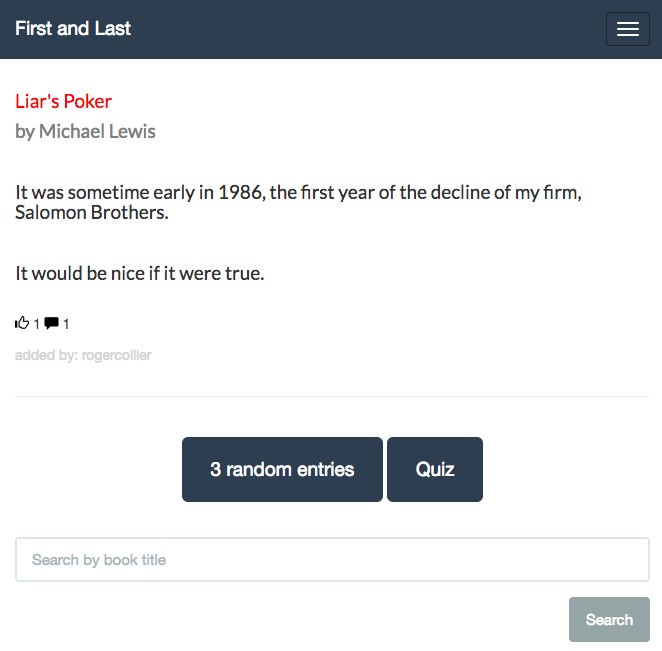Click the "added by:" label

tap(47, 355)
